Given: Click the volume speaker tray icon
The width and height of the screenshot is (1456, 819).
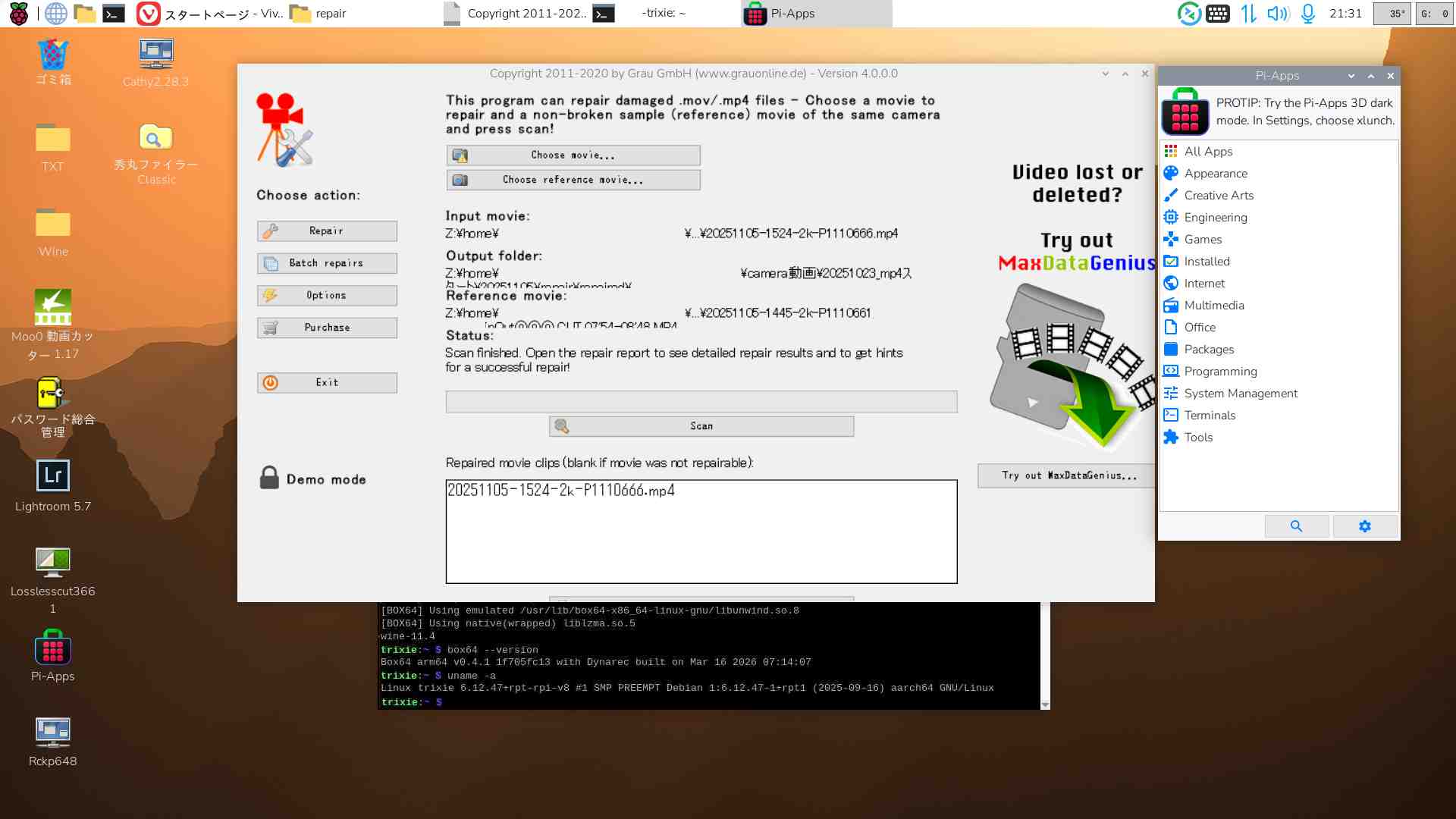Looking at the screenshot, I should coord(1277,13).
